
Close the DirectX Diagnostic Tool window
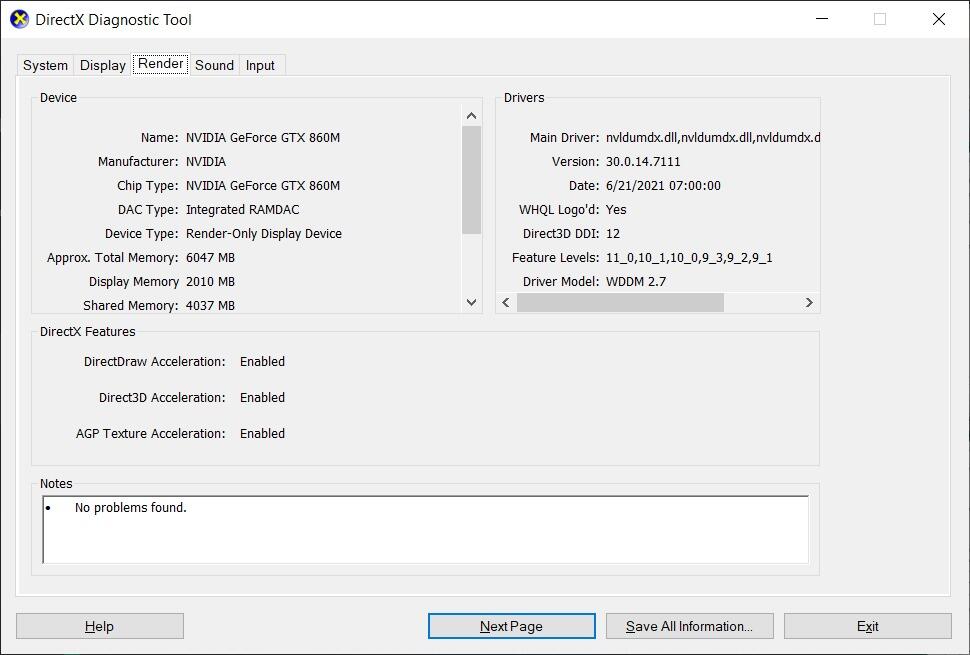[938, 19]
